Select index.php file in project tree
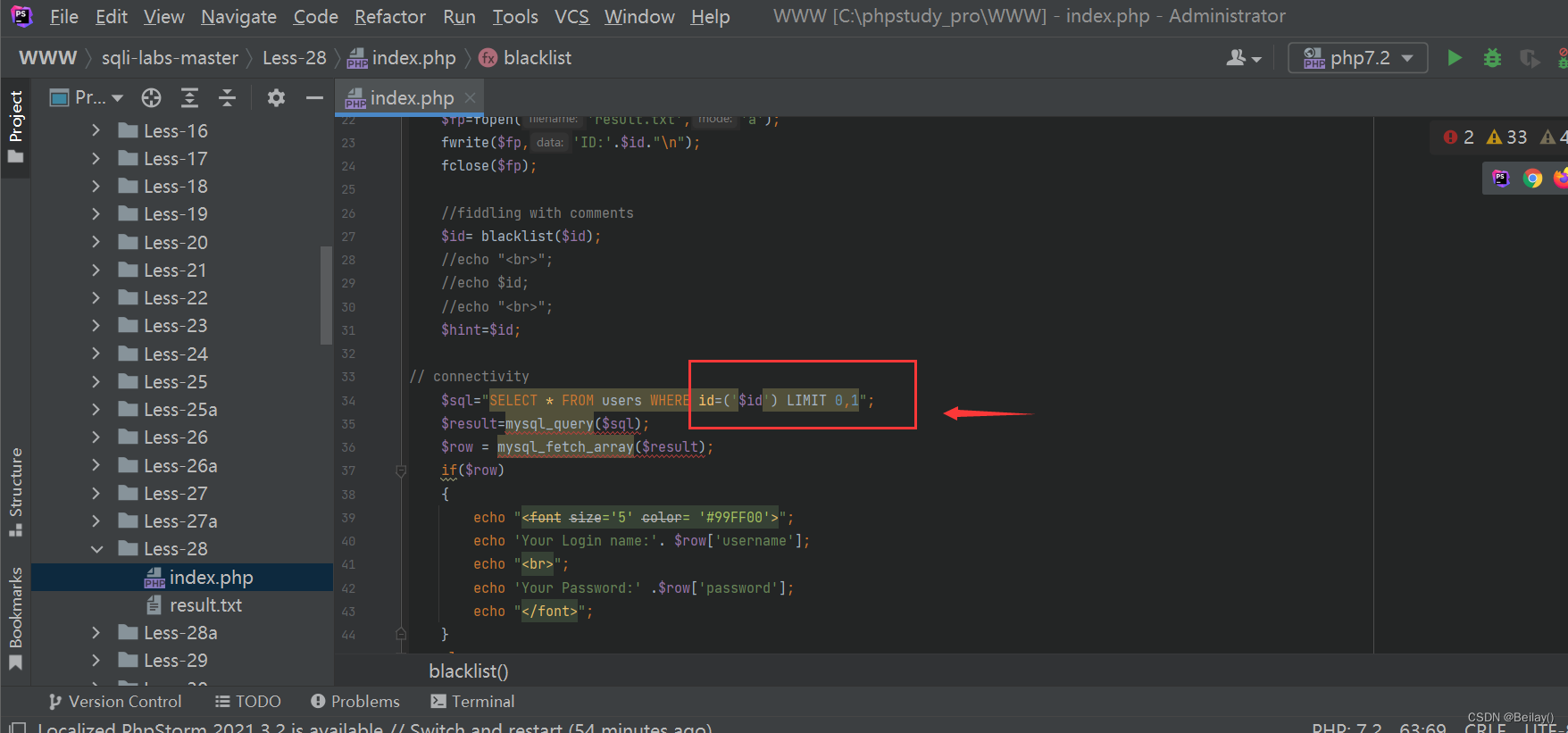Image resolution: width=1568 pixels, height=733 pixels. [x=182, y=578]
